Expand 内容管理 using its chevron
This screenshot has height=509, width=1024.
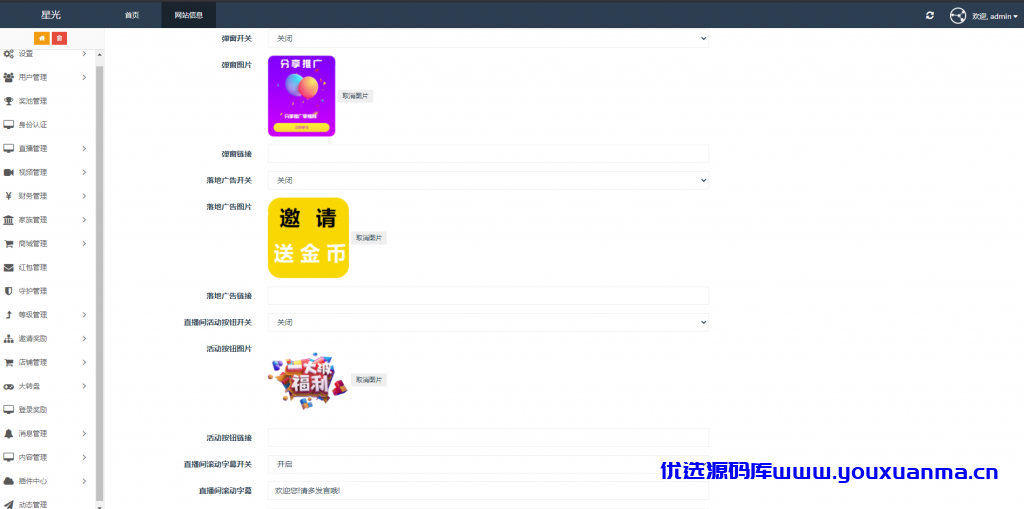click(84, 457)
